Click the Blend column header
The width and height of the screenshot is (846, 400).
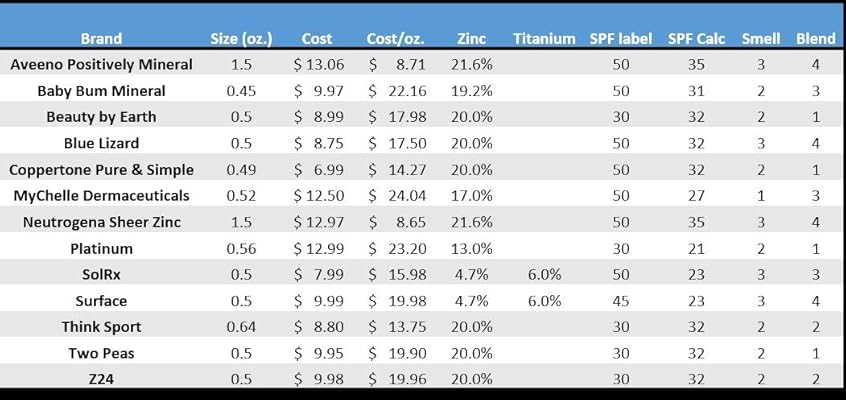816,39
